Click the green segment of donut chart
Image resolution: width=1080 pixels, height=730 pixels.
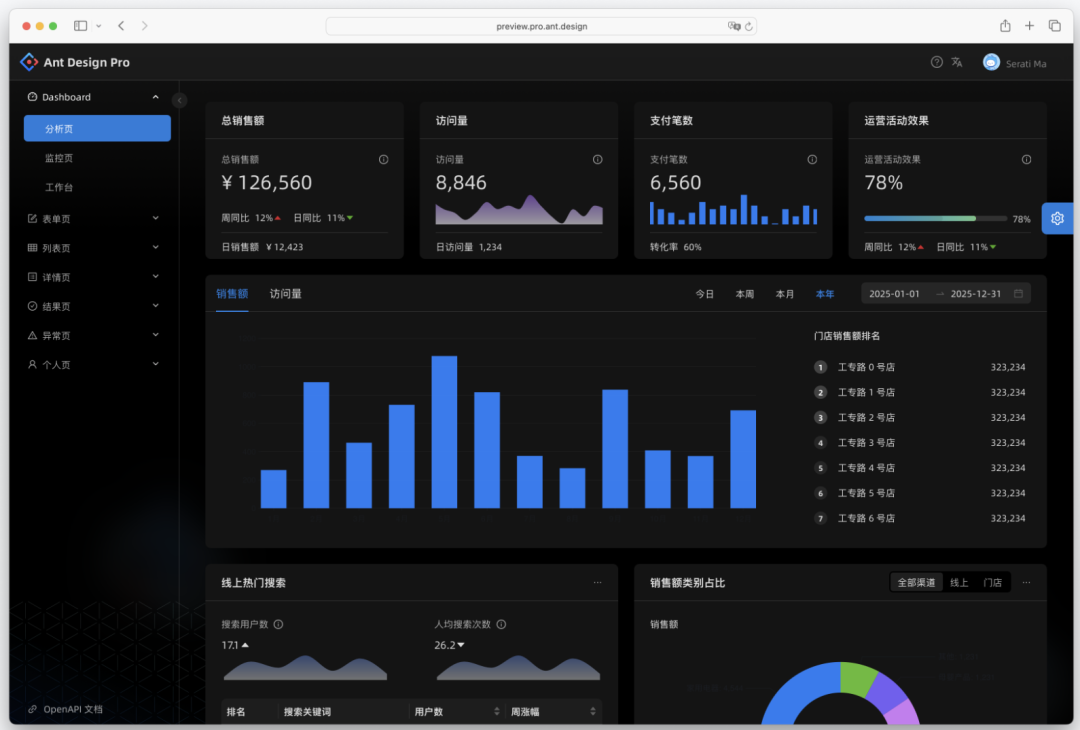[x=858, y=676]
